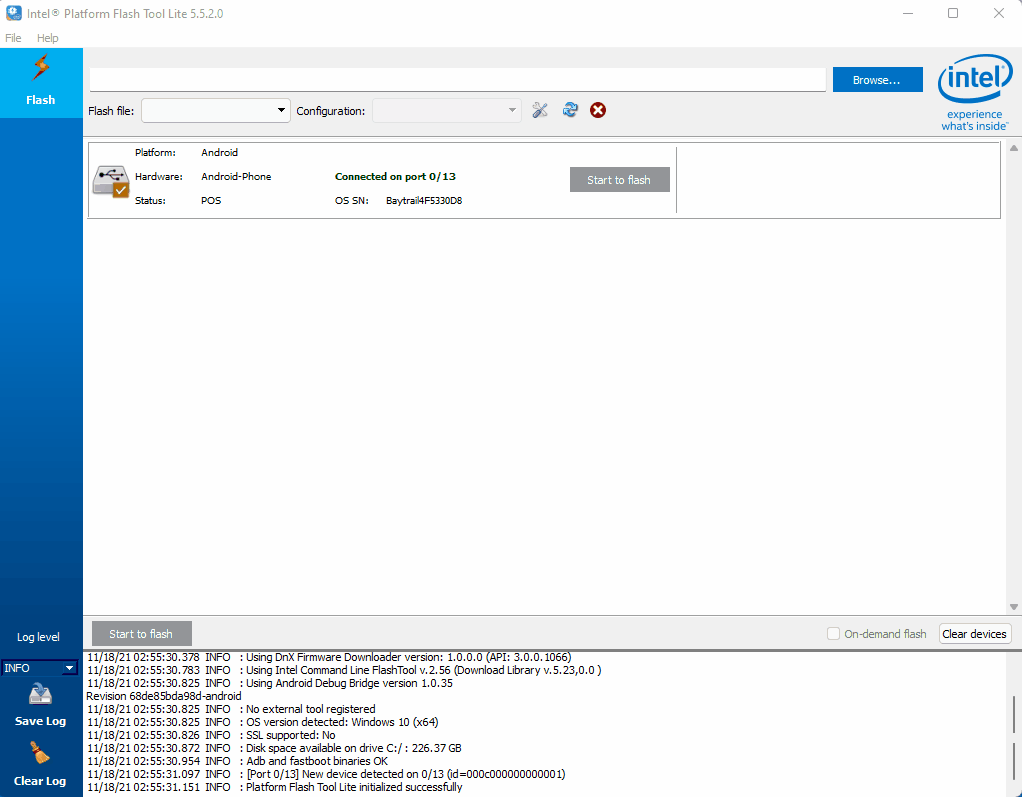This screenshot has width=1022, height=797.
Task: Click the device list scroll up arrow
Action: [x=1014, y=149]
